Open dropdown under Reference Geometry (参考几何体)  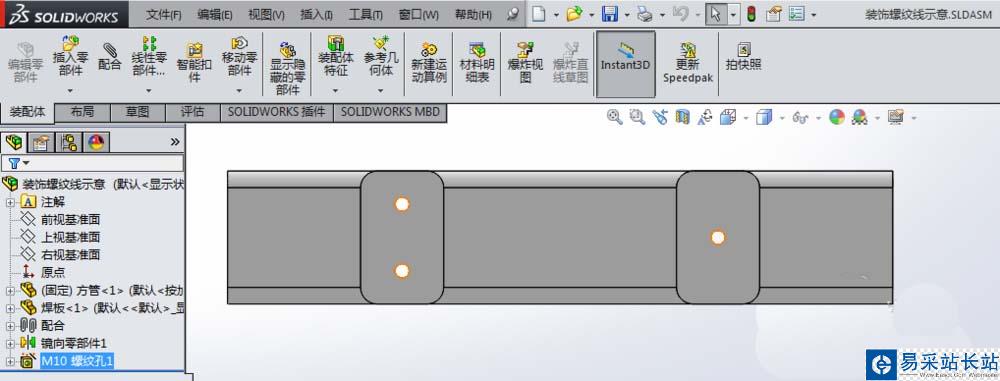coord(381,91)
